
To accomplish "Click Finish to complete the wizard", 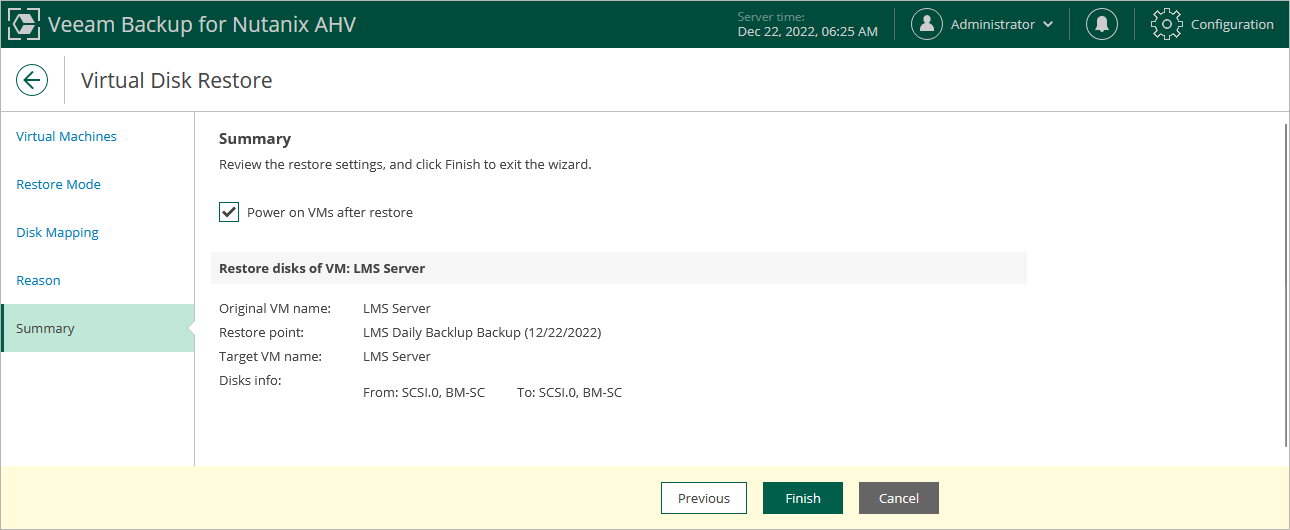I will [803, 498].
